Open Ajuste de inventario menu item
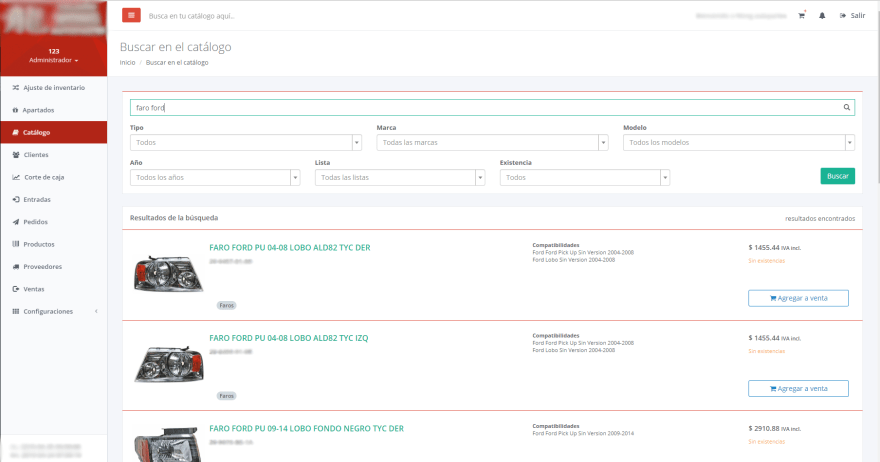This screenshot has width=880, height=462. 54,88
